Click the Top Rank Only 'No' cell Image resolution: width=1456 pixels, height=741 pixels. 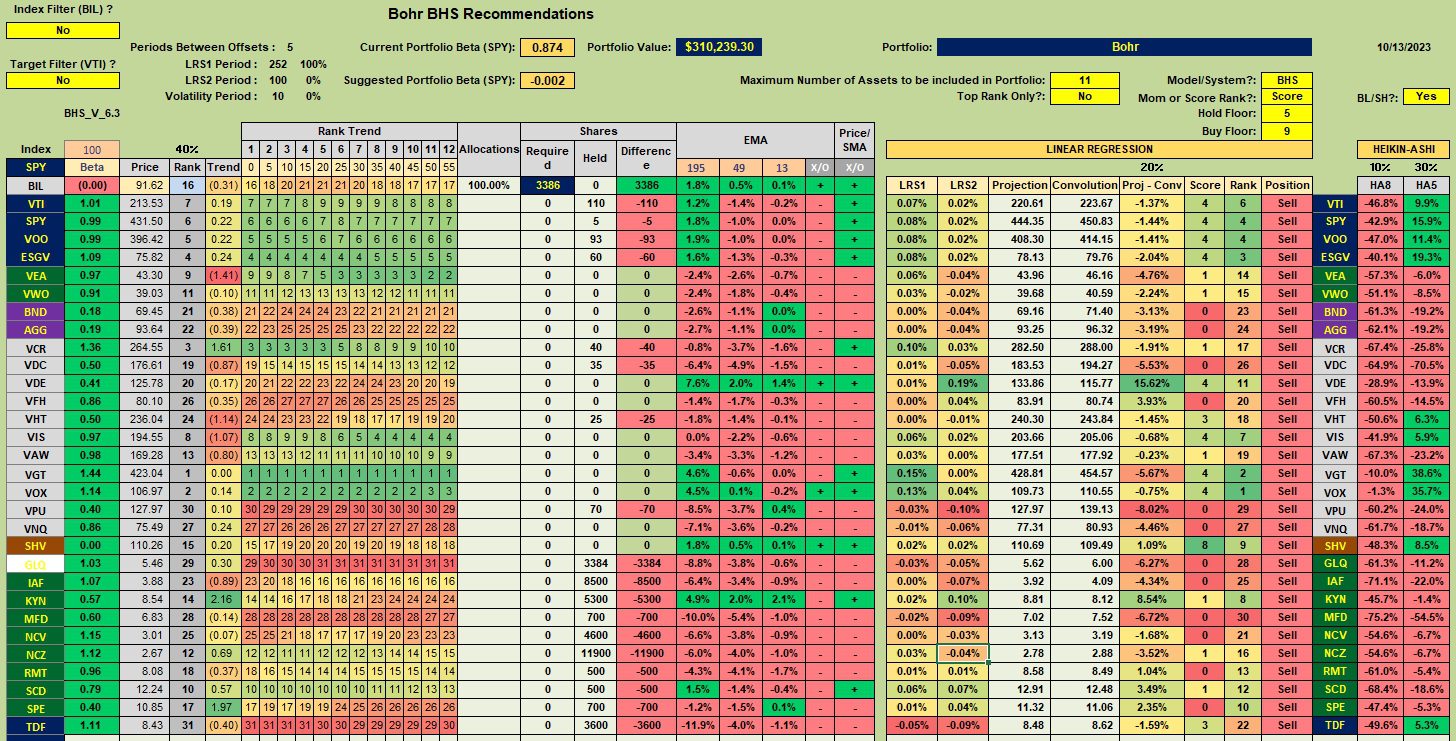click(x=1085, y=96)
